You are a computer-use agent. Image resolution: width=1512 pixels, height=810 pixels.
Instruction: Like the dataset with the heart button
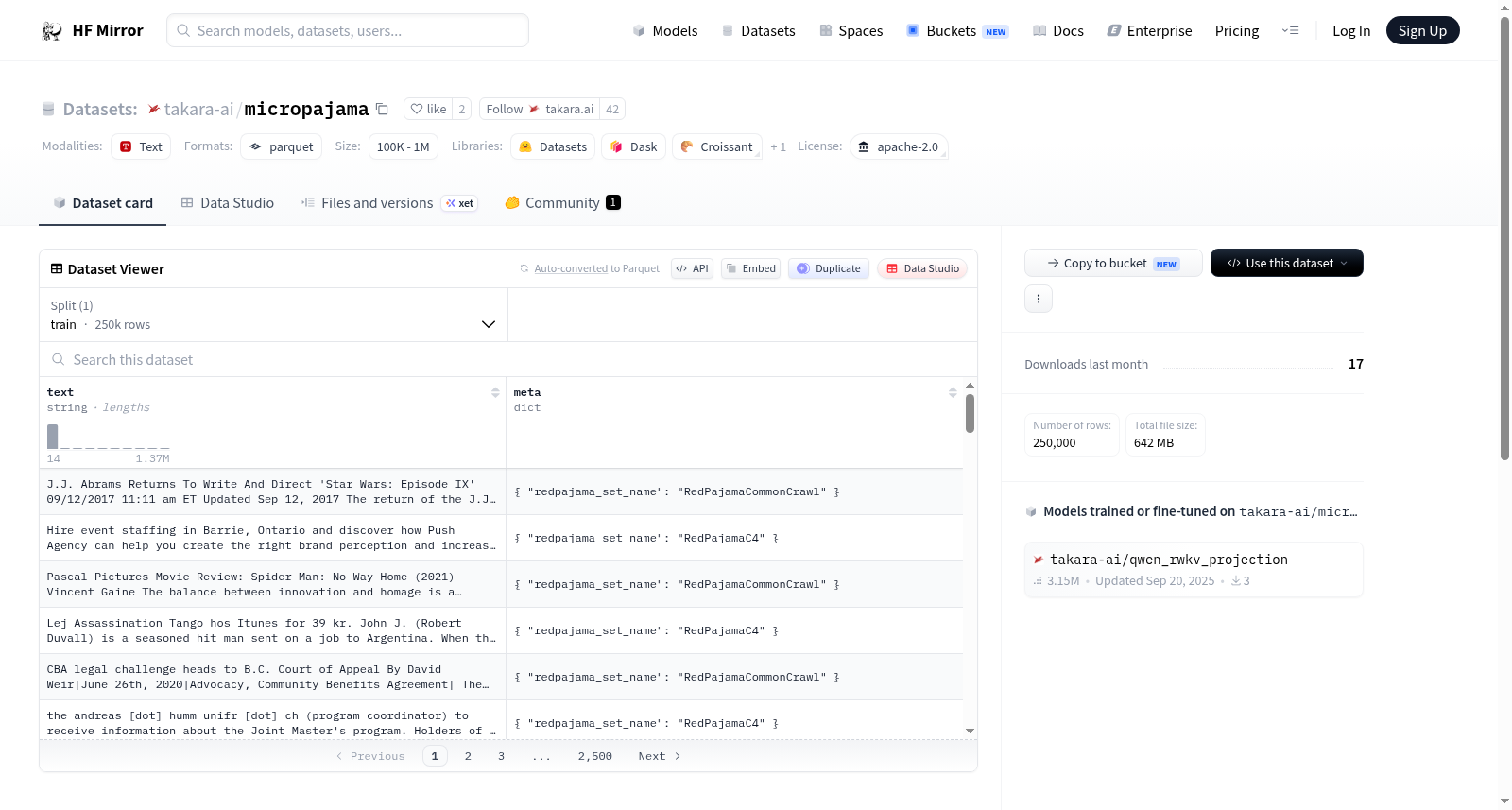(x=428, y=109)
